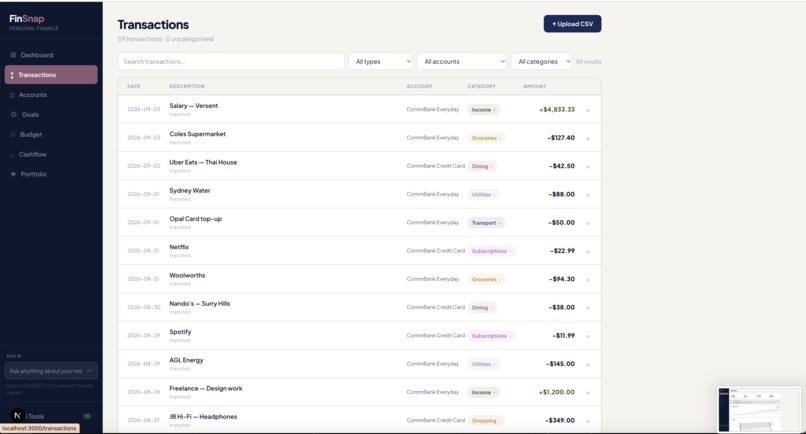
Task: Delete the Netflix transaction
Action: coord(588,251)
